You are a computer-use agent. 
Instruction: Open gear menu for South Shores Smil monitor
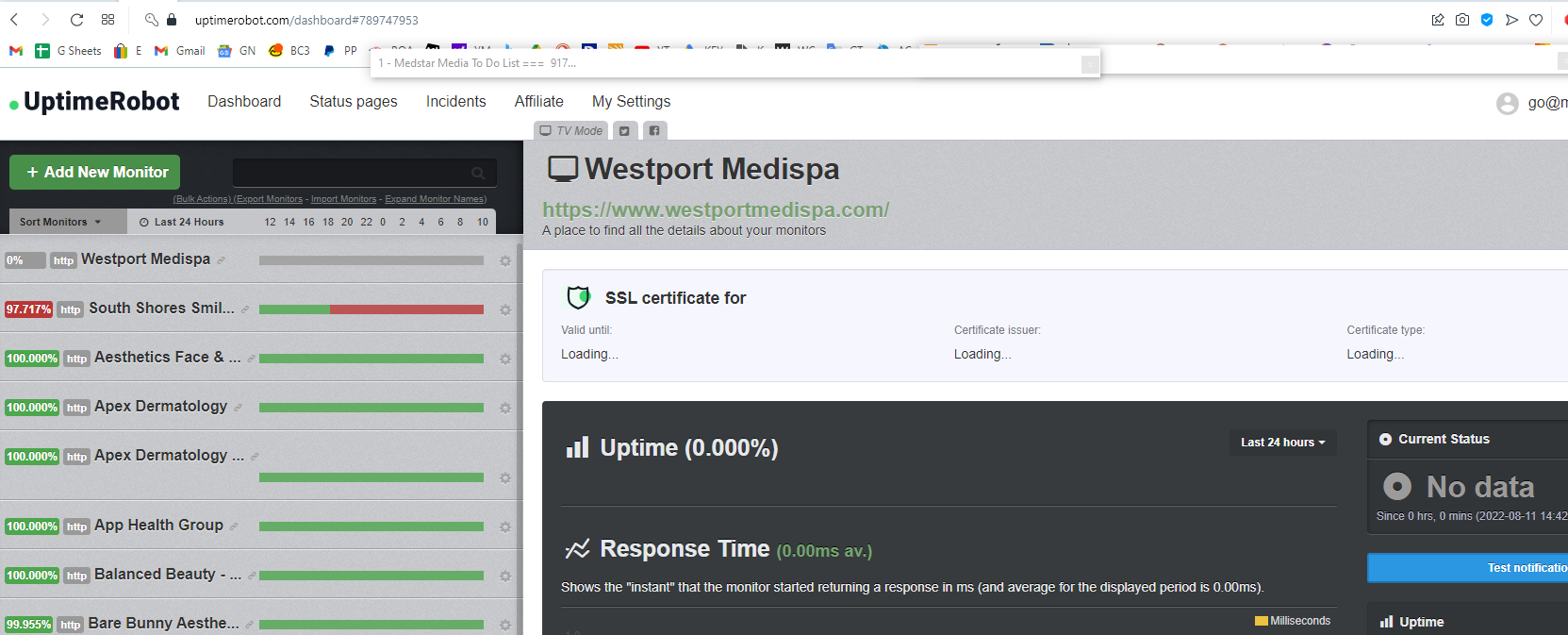pos(505,309)
